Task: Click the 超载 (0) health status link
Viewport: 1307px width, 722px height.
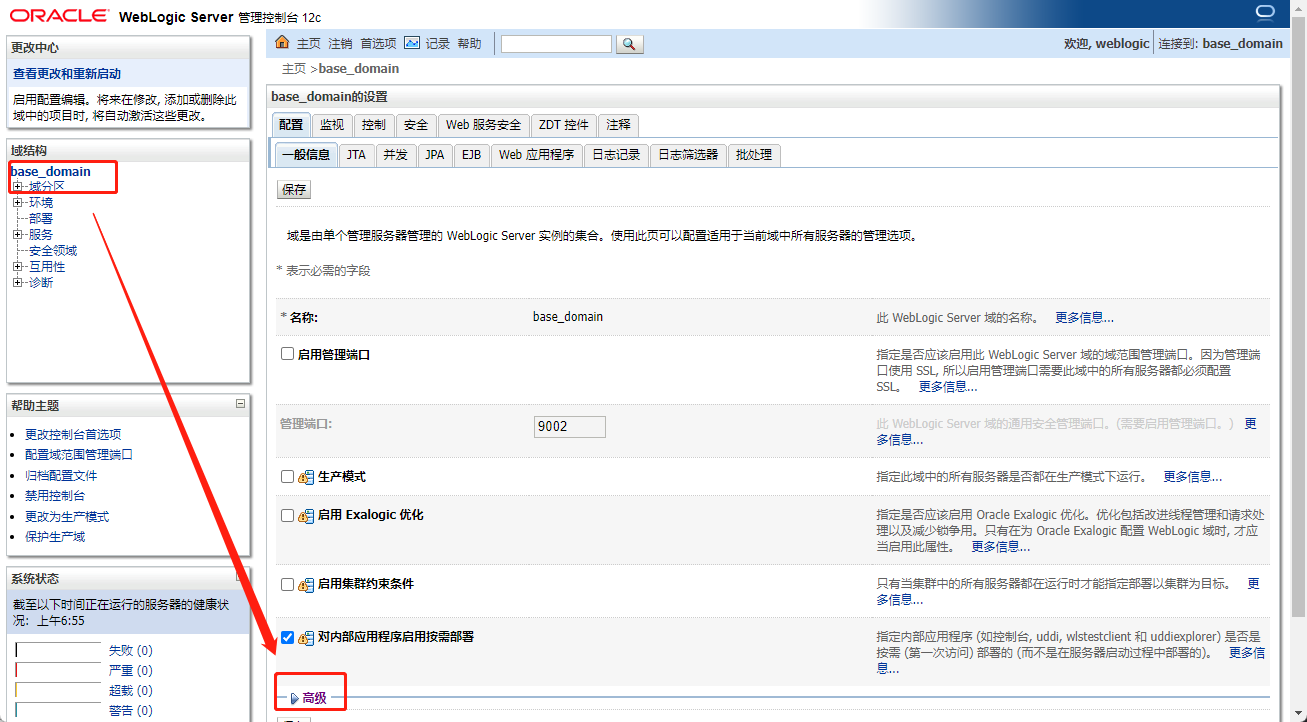Action: click(x=130, y=691)
